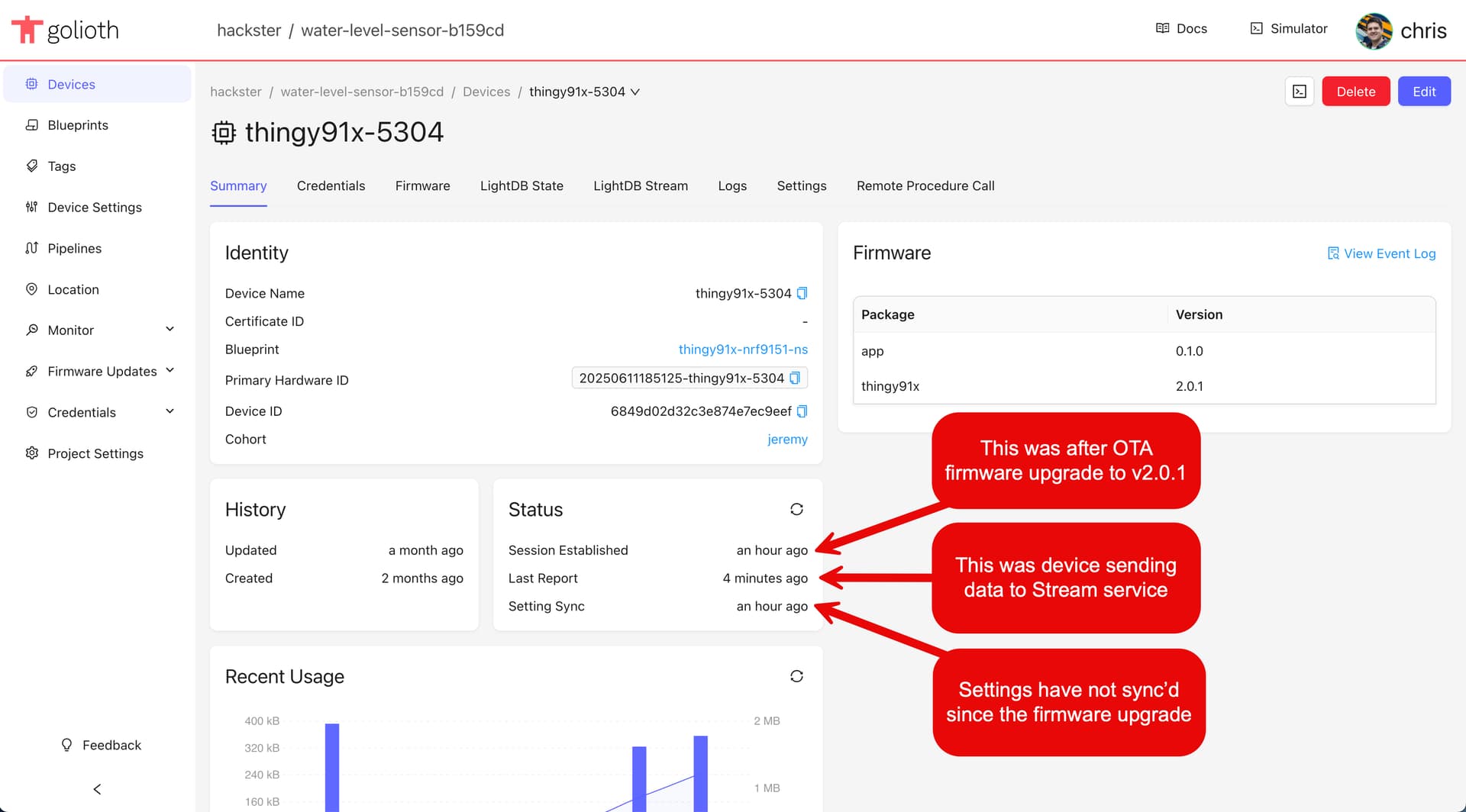Refresh the Status card

tap(796, 509)
